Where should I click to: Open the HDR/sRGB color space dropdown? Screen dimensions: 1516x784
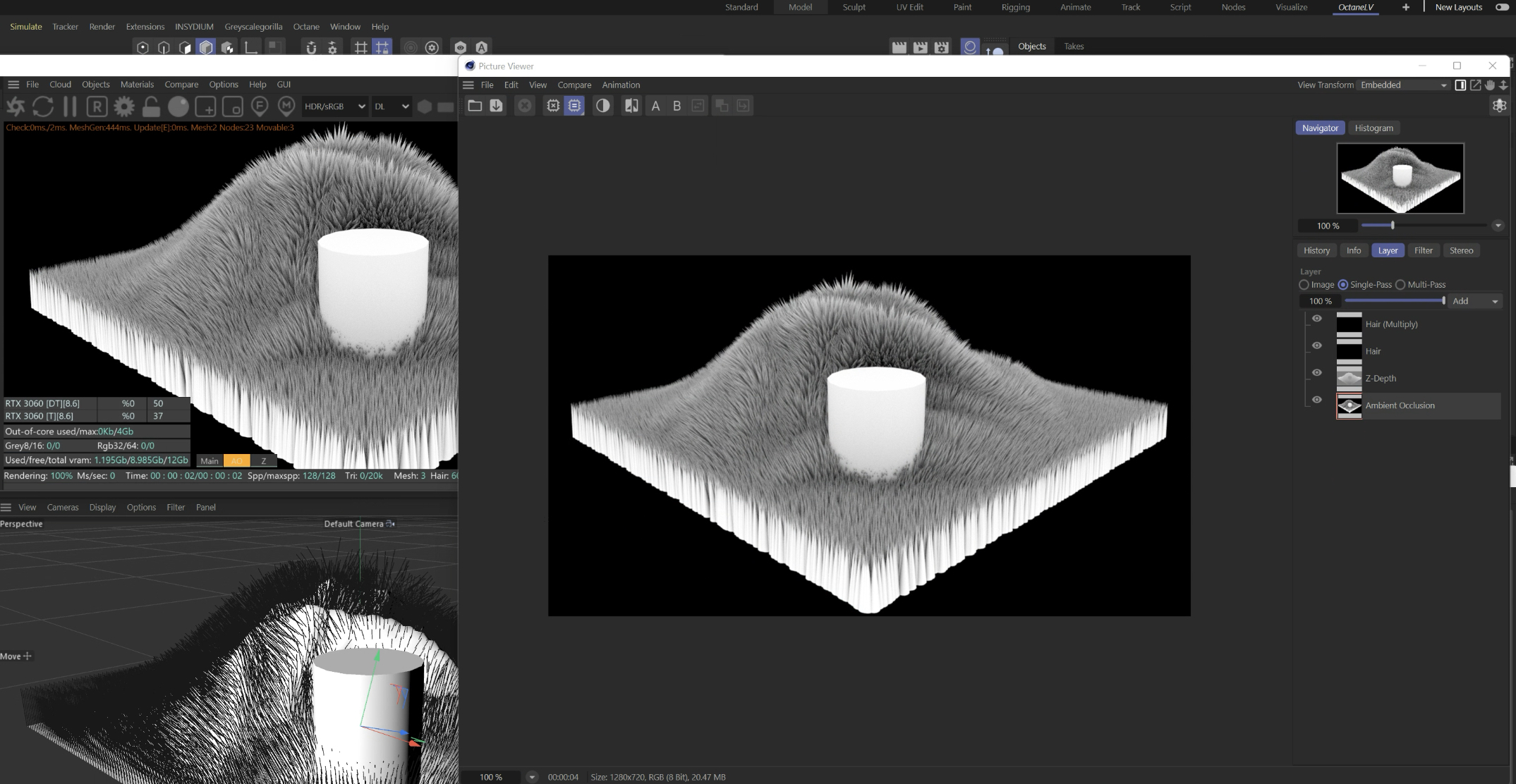coord(334,106)
